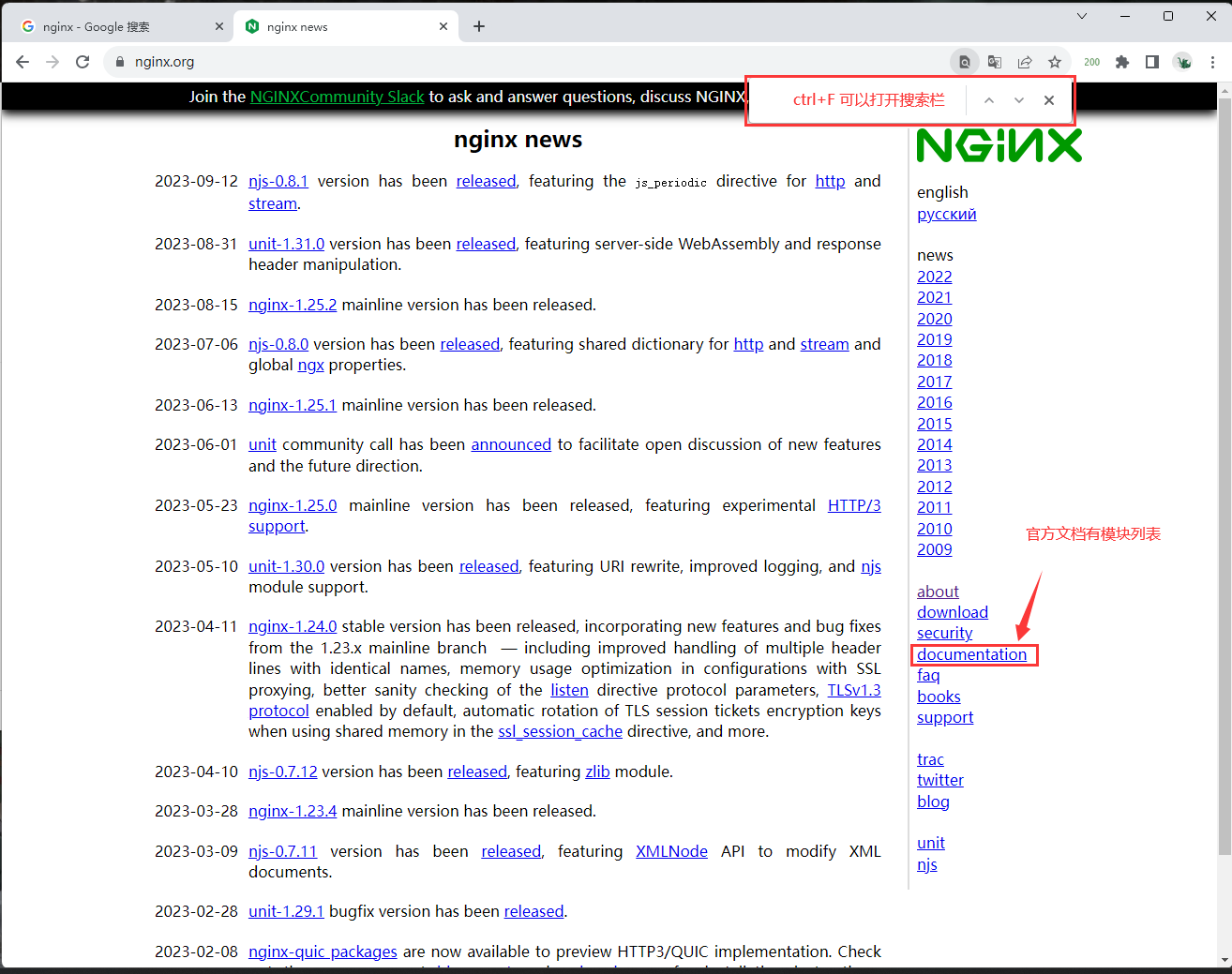This screenshot has width=1232, height=974.
Task: Click the Google Translate icon in address bar
Action: [x=995, y=62]
